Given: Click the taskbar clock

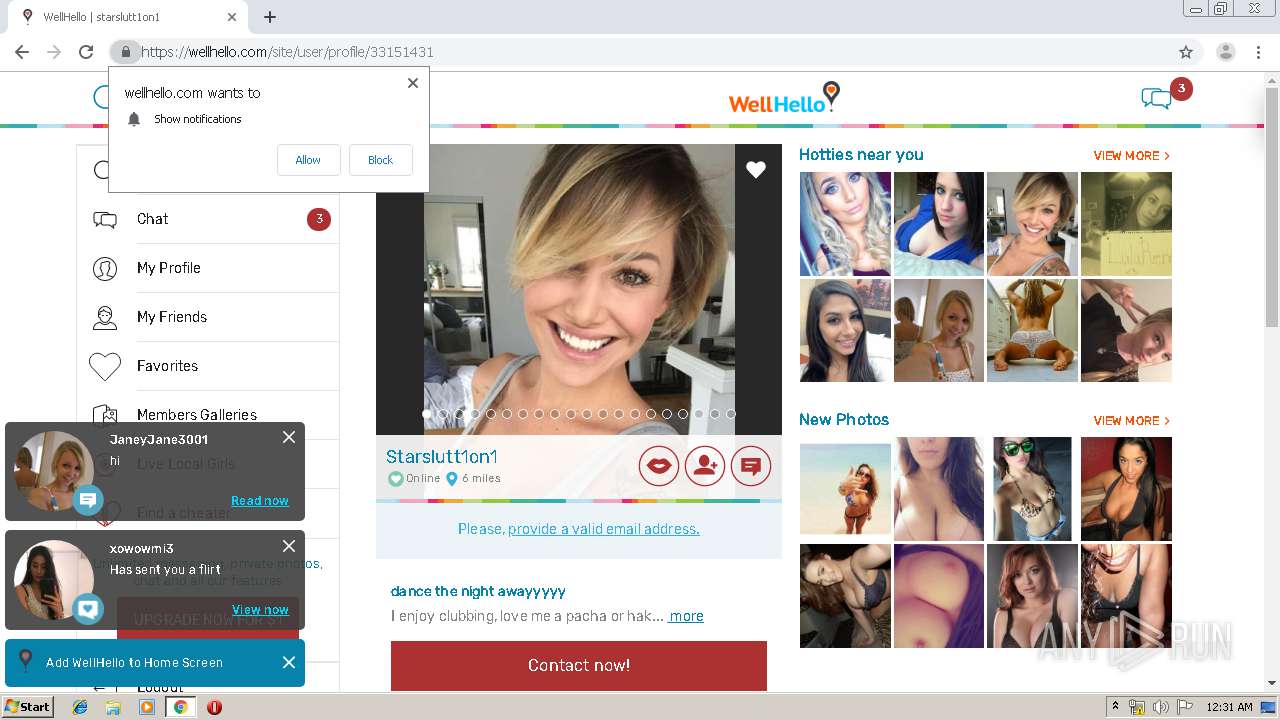Looking at the screenshot, I should point(1229,707).
